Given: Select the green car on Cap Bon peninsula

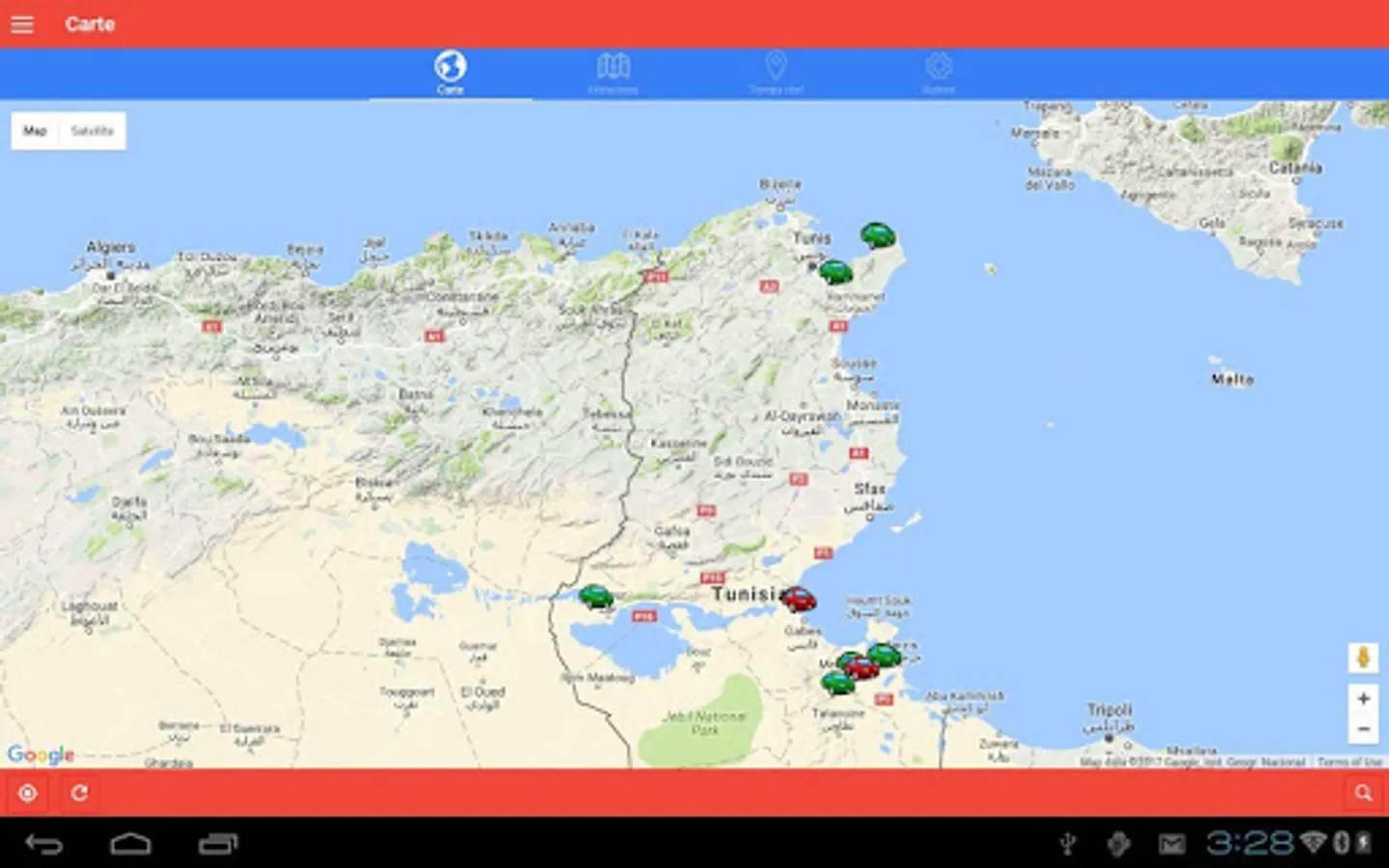Looking at the screenshot, I should [878, 234].
